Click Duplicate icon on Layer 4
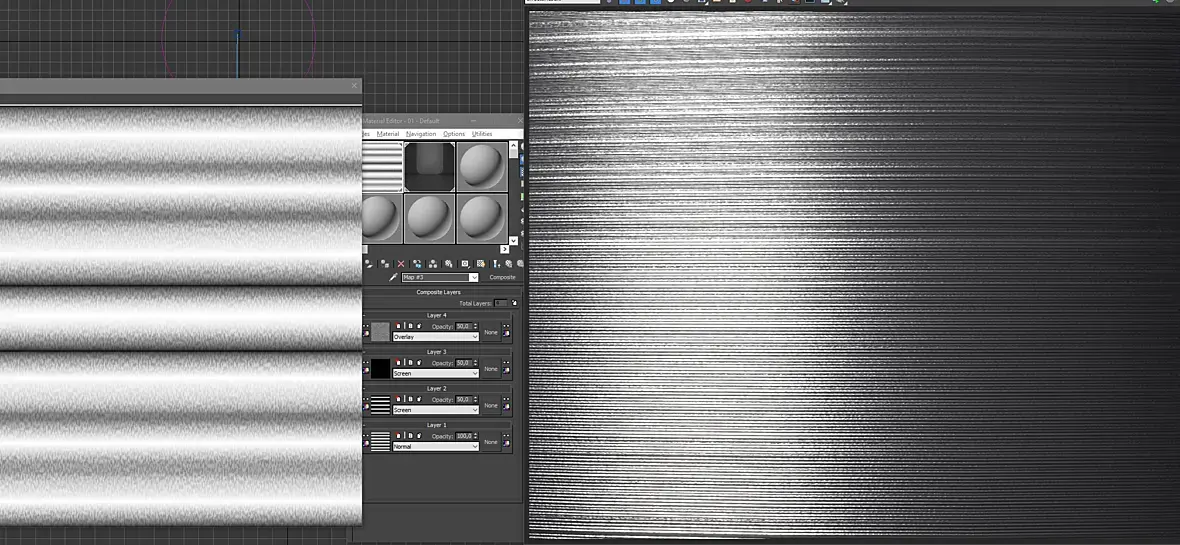Screen dimensions: 1180x545 pyautogui.click(x=419, y=326)
